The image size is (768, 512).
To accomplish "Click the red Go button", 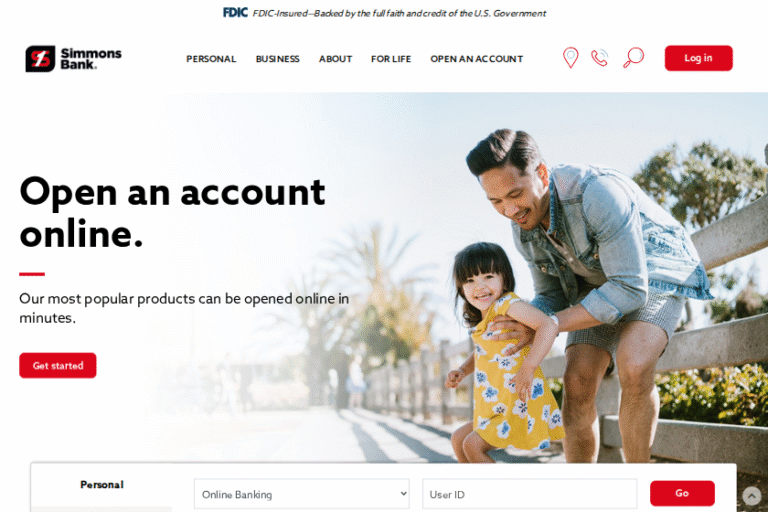I will [682, 493].
